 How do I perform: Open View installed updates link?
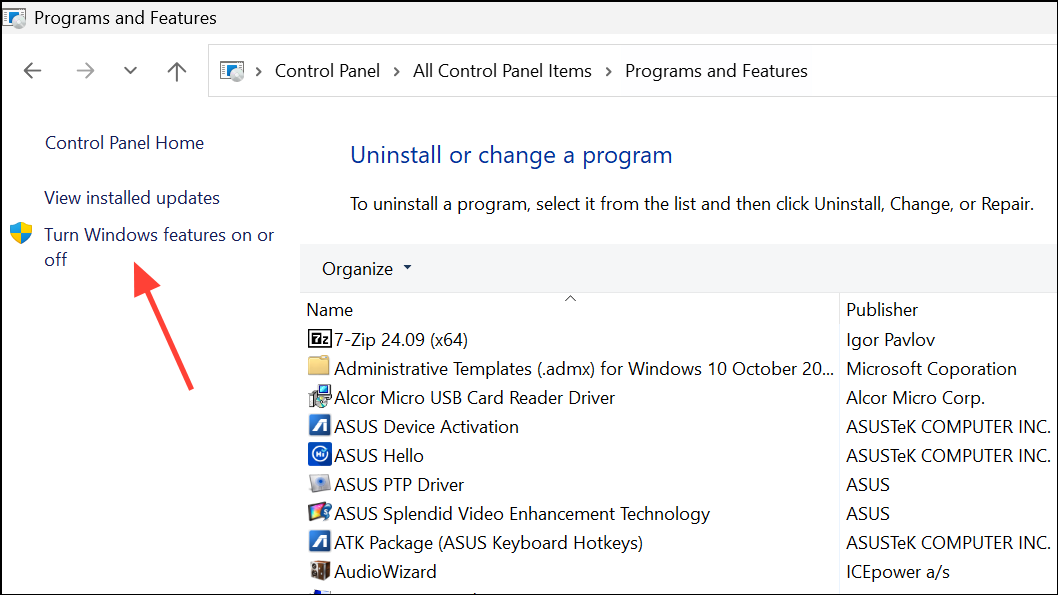132,198
